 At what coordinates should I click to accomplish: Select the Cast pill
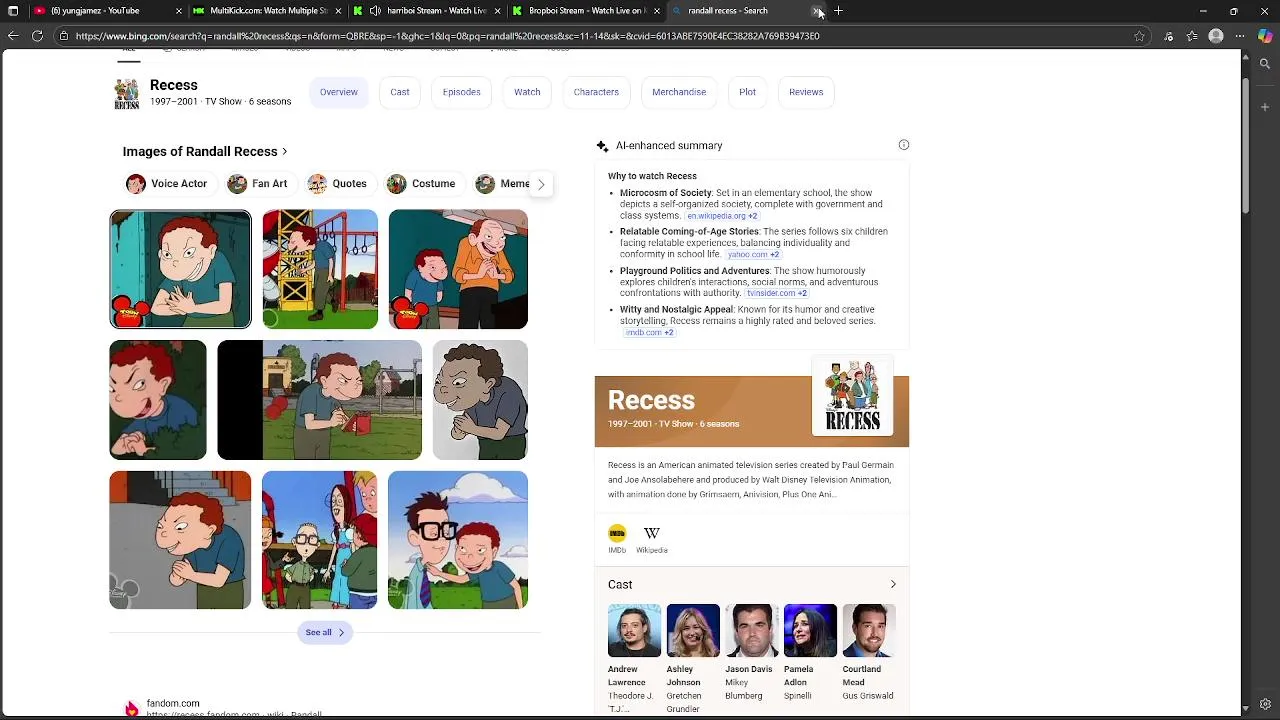point(400,92)
